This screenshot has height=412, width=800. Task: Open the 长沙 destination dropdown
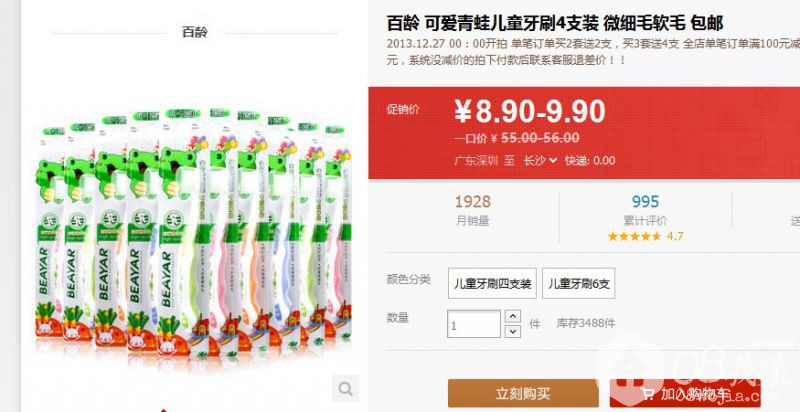pyautogui.click(x=540, y=161)
